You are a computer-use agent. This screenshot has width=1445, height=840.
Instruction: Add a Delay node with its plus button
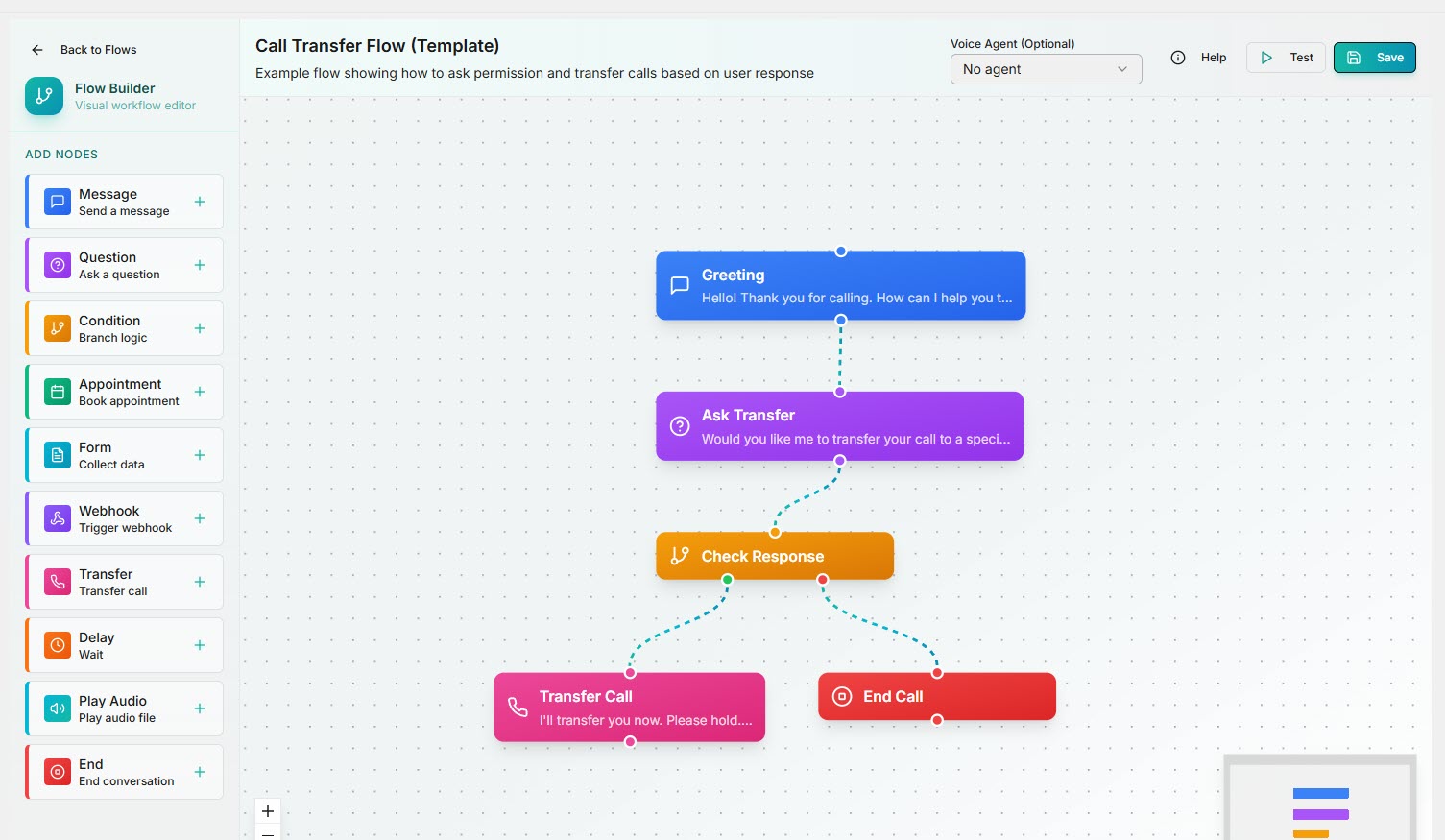click(x=199, y=645)
